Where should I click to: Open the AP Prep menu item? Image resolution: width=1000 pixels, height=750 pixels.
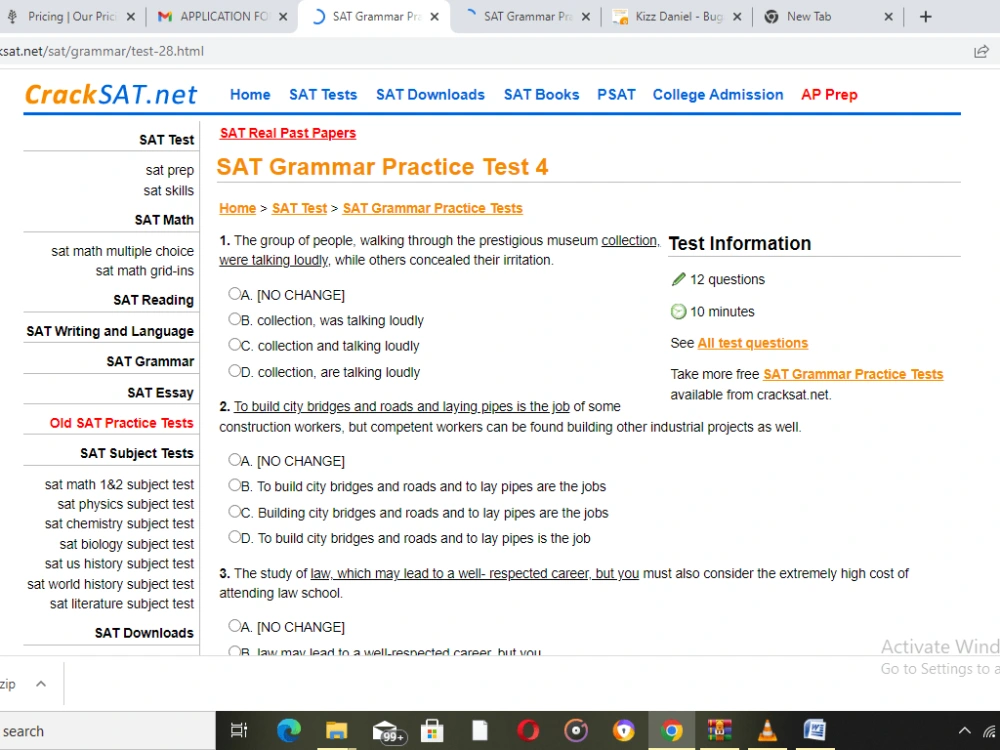pos(829,94)
